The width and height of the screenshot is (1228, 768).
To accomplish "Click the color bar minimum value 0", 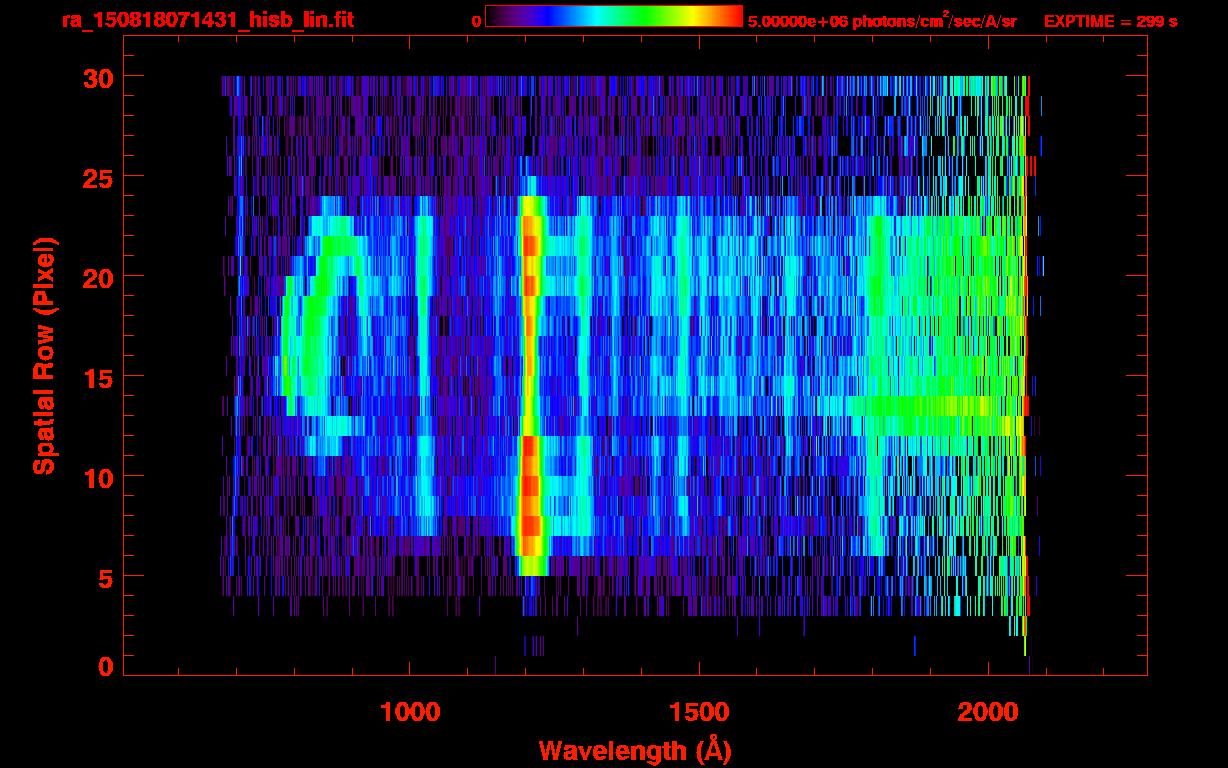I will tap(477, 21).
